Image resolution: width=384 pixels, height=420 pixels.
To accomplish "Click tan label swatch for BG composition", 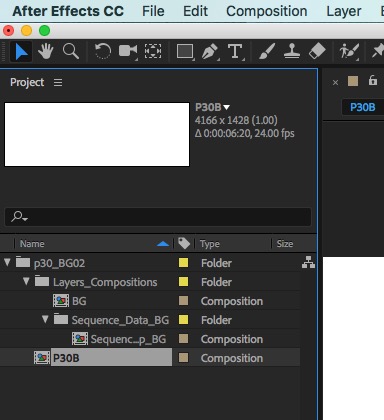I will (183, 301).
